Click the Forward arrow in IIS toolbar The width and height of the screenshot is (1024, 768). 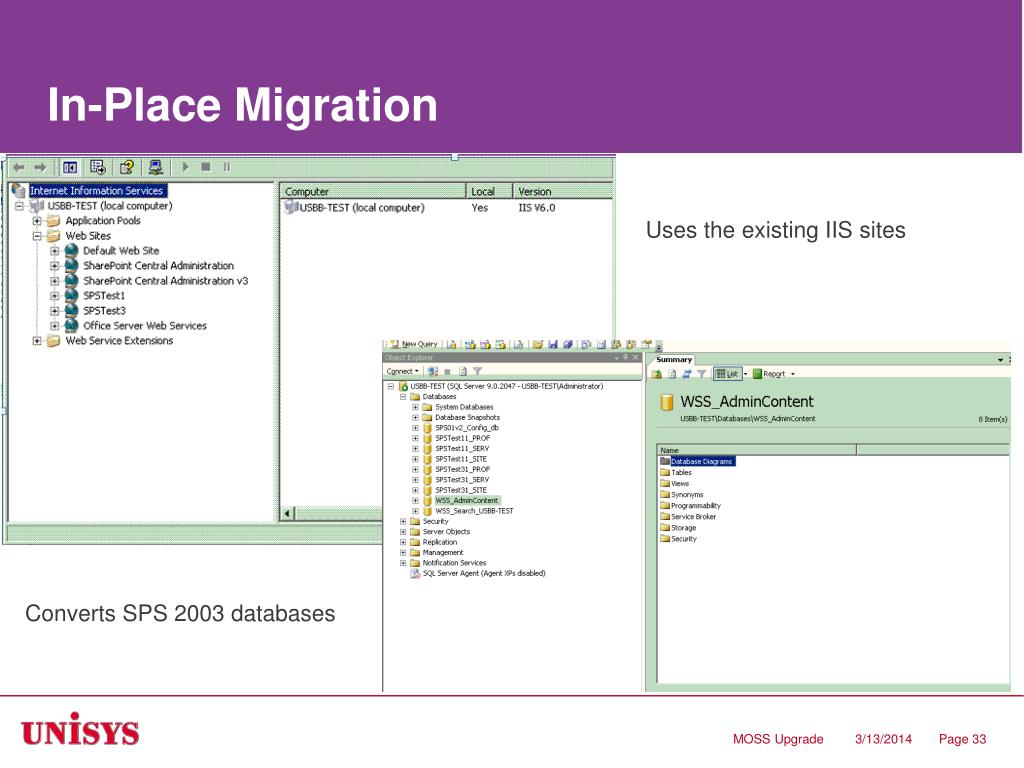pos(40,168)
